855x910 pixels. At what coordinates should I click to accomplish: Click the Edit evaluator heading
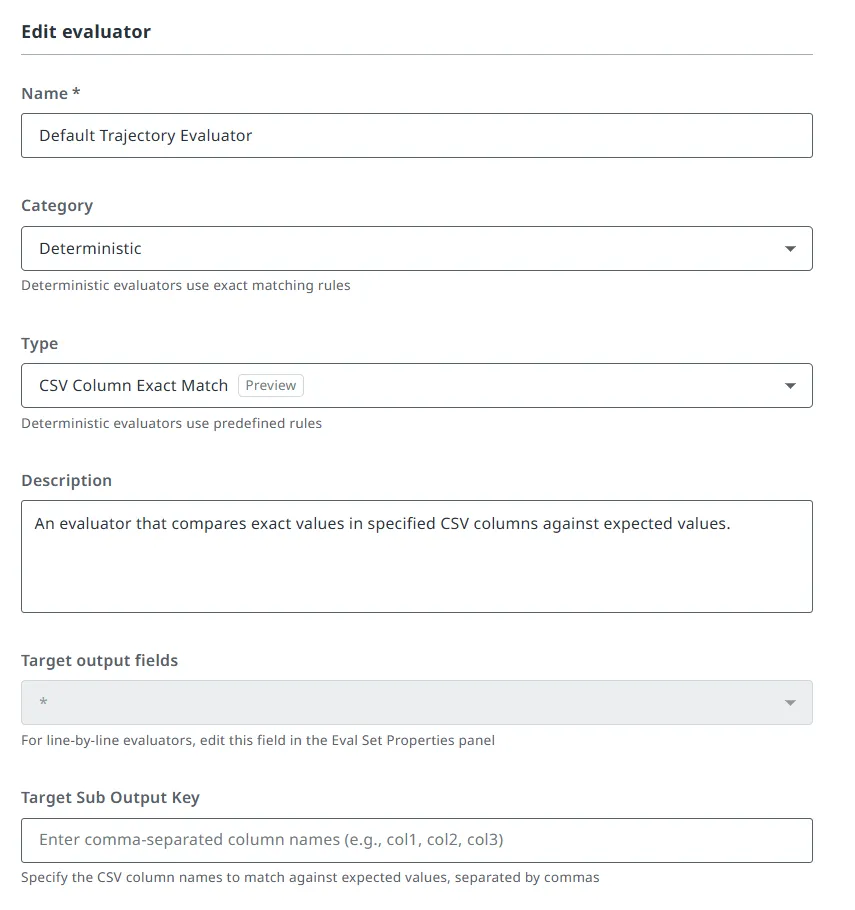coord(86,31)
